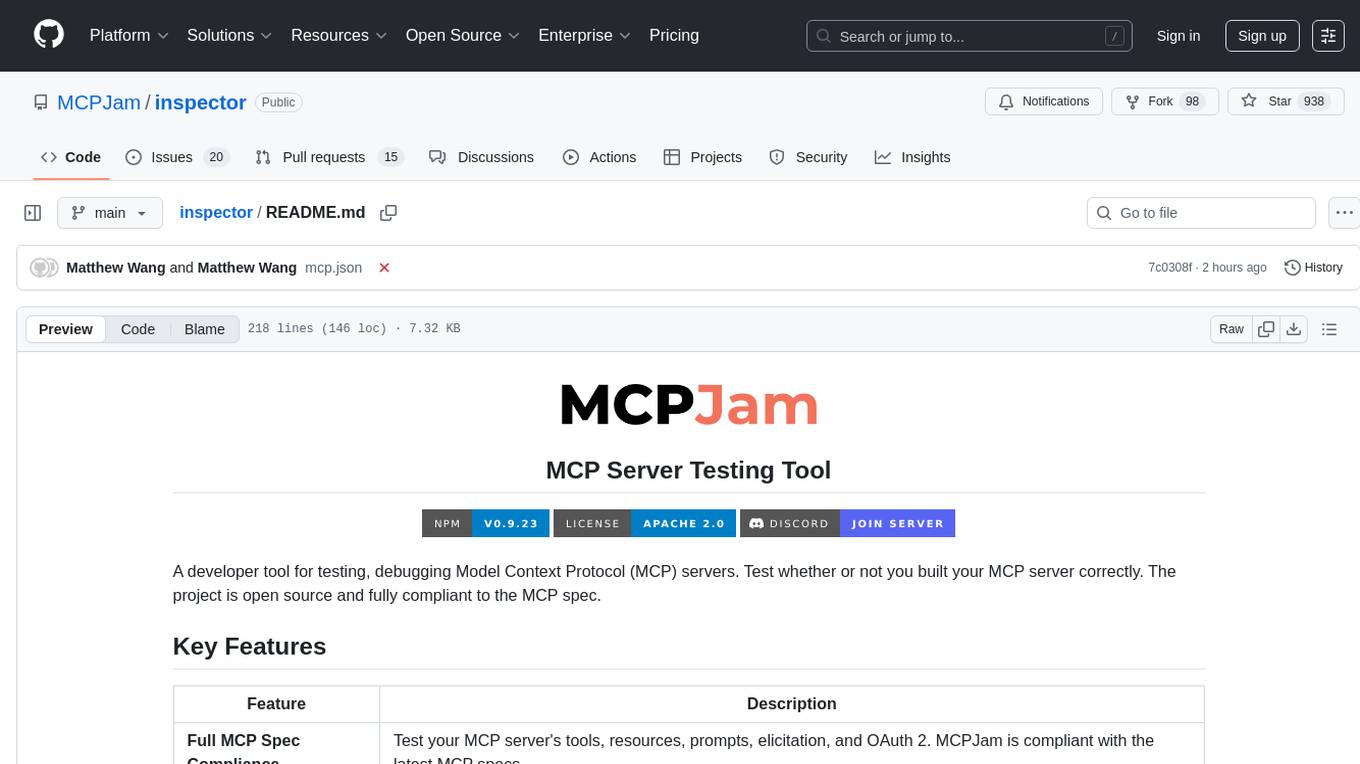Click the Sign up button
Image resolution: width=1360 pixels, height=764 pixels.
click(x=1262, y=36)
